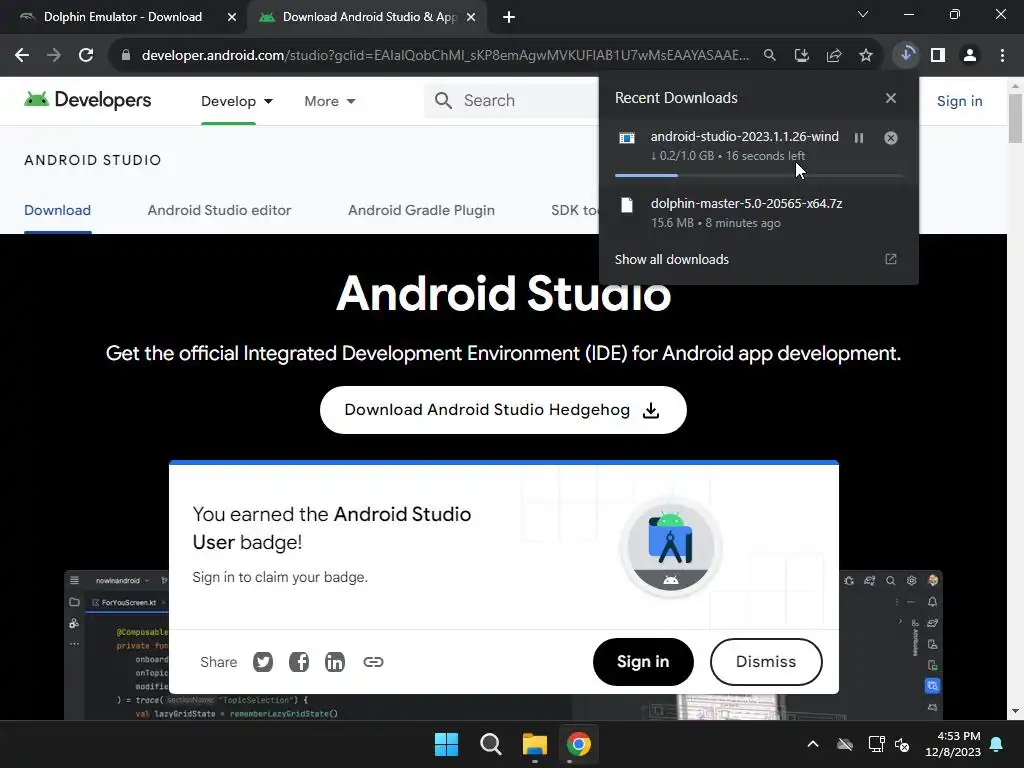The image size is (1024, 768).
Task: Open the Chrome three-dot menu
Action: 1002,56
